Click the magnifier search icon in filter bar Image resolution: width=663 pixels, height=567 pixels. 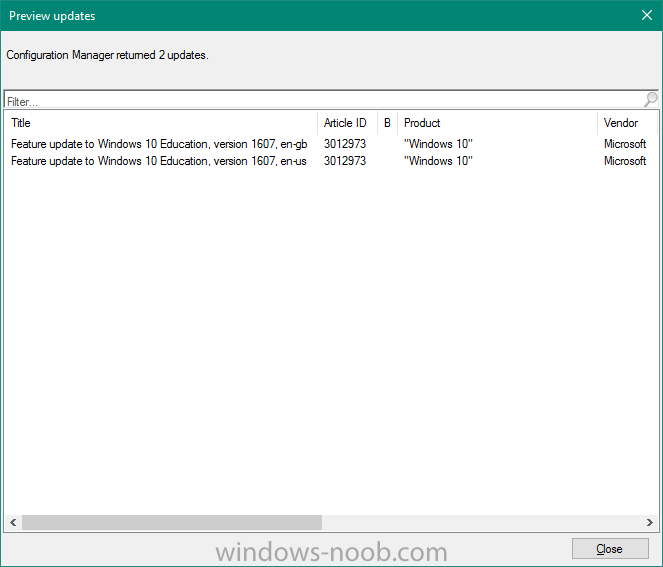pyautogui.click(x=651, y=100)
